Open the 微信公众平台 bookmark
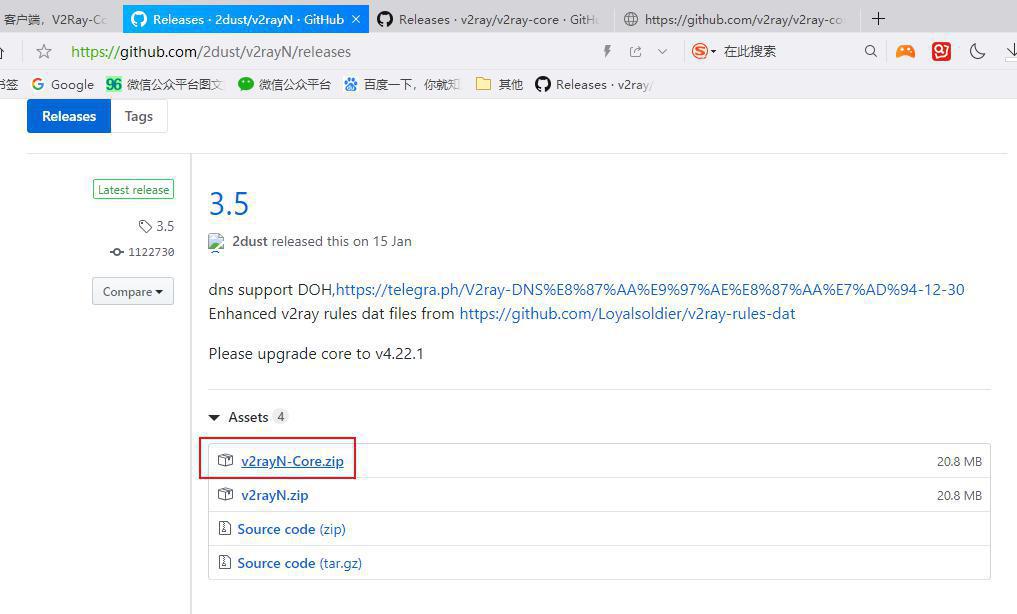This screenshot has height=614, width=1017. point(285,84)
